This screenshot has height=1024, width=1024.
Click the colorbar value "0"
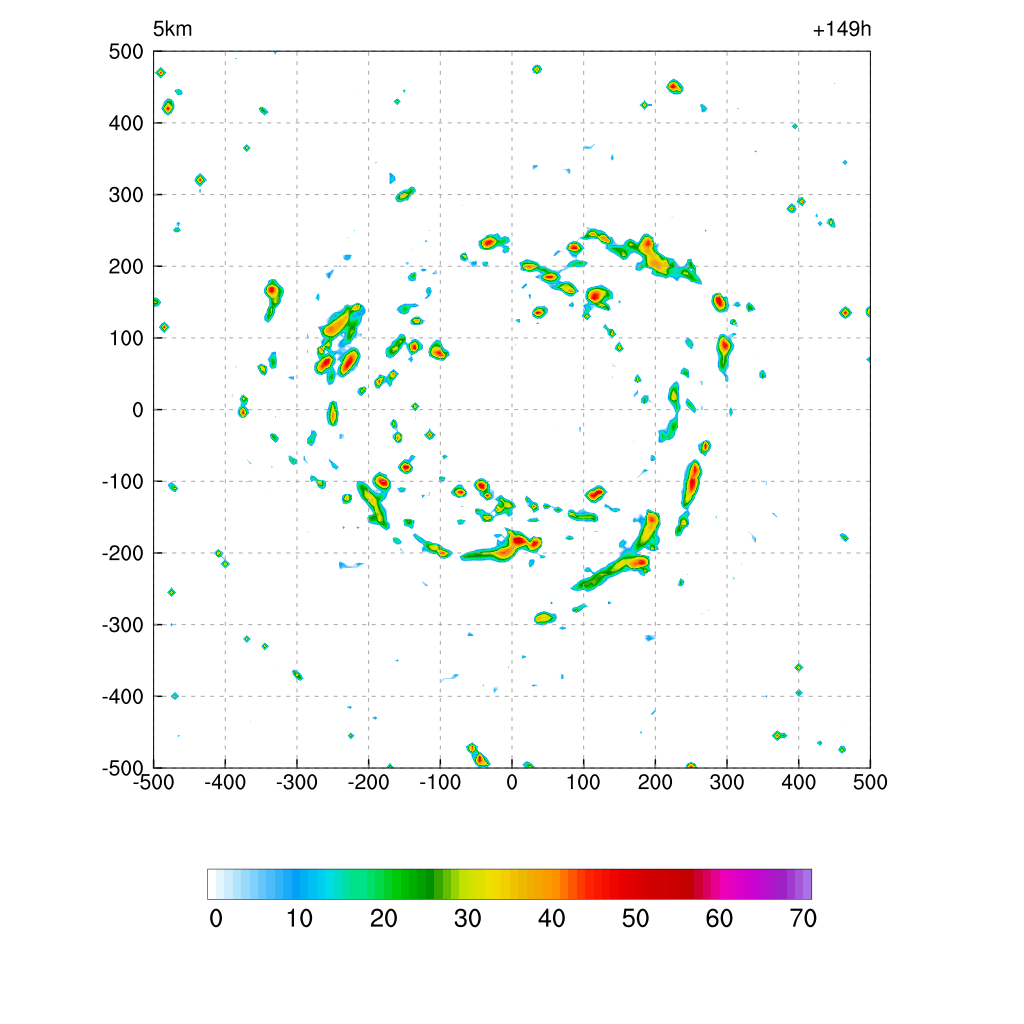[216, 919]
